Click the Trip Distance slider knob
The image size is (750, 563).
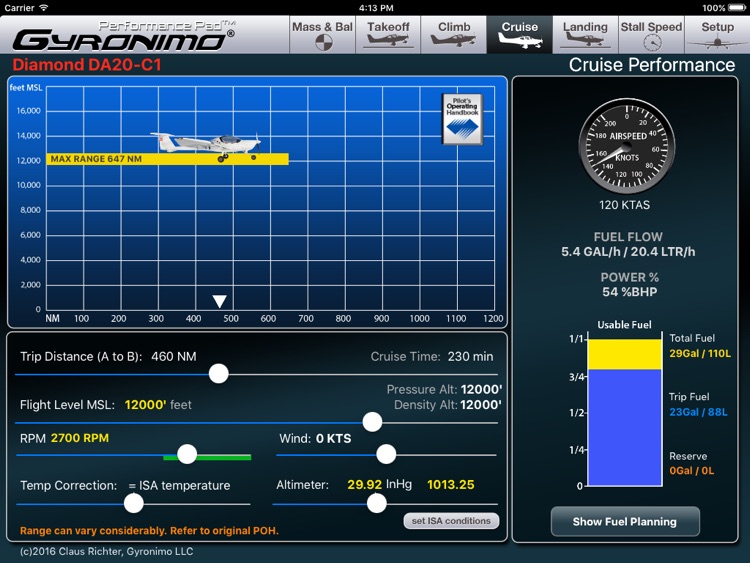[219, 373]
